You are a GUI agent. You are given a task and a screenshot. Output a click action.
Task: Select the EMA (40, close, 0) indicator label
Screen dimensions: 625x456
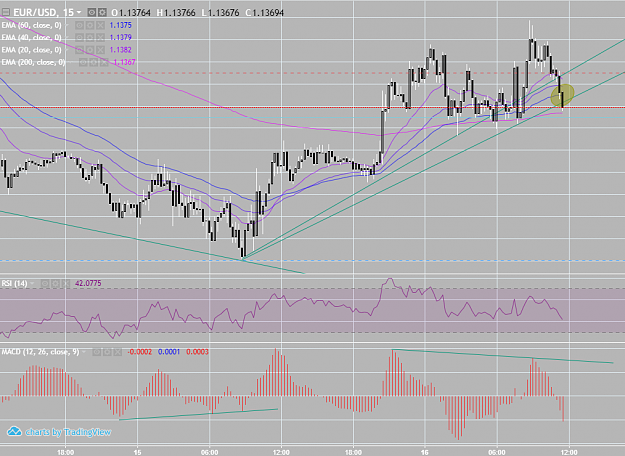(x=31, y=37)
